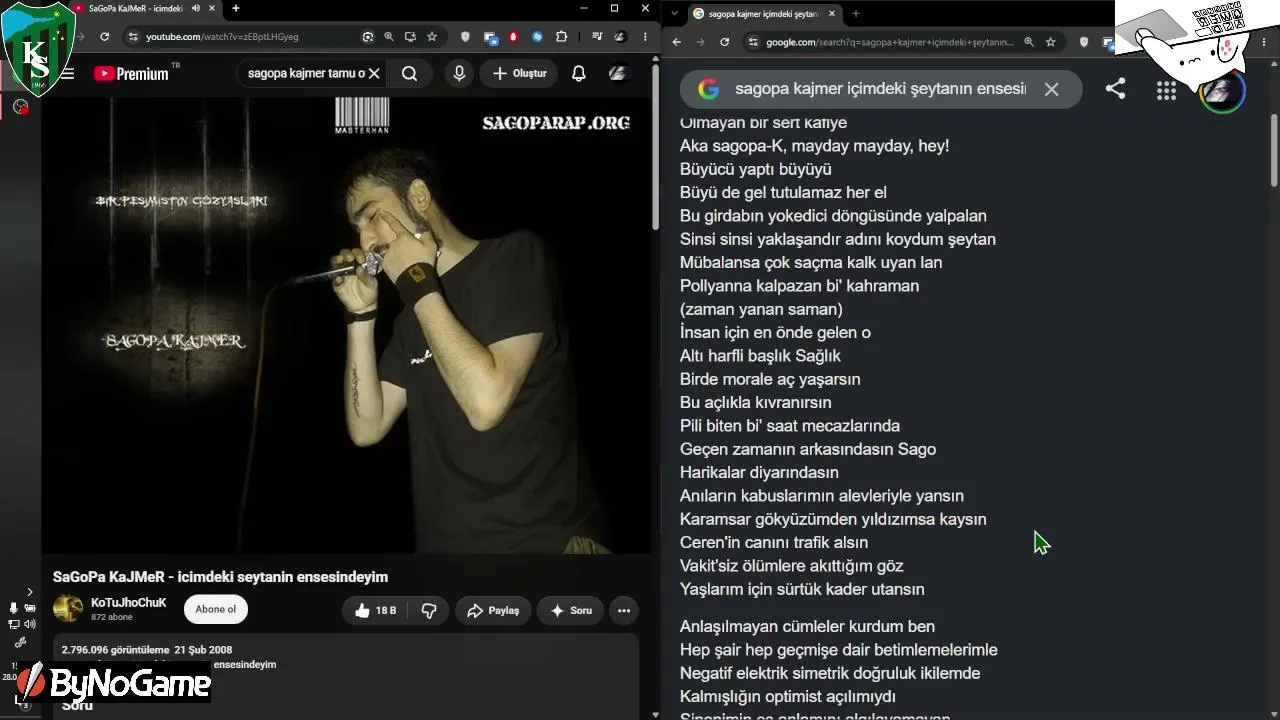Select the '2.796.096 görüntüleme' view count
This screenshot has width=1280, height=720.
coord(116,650)
